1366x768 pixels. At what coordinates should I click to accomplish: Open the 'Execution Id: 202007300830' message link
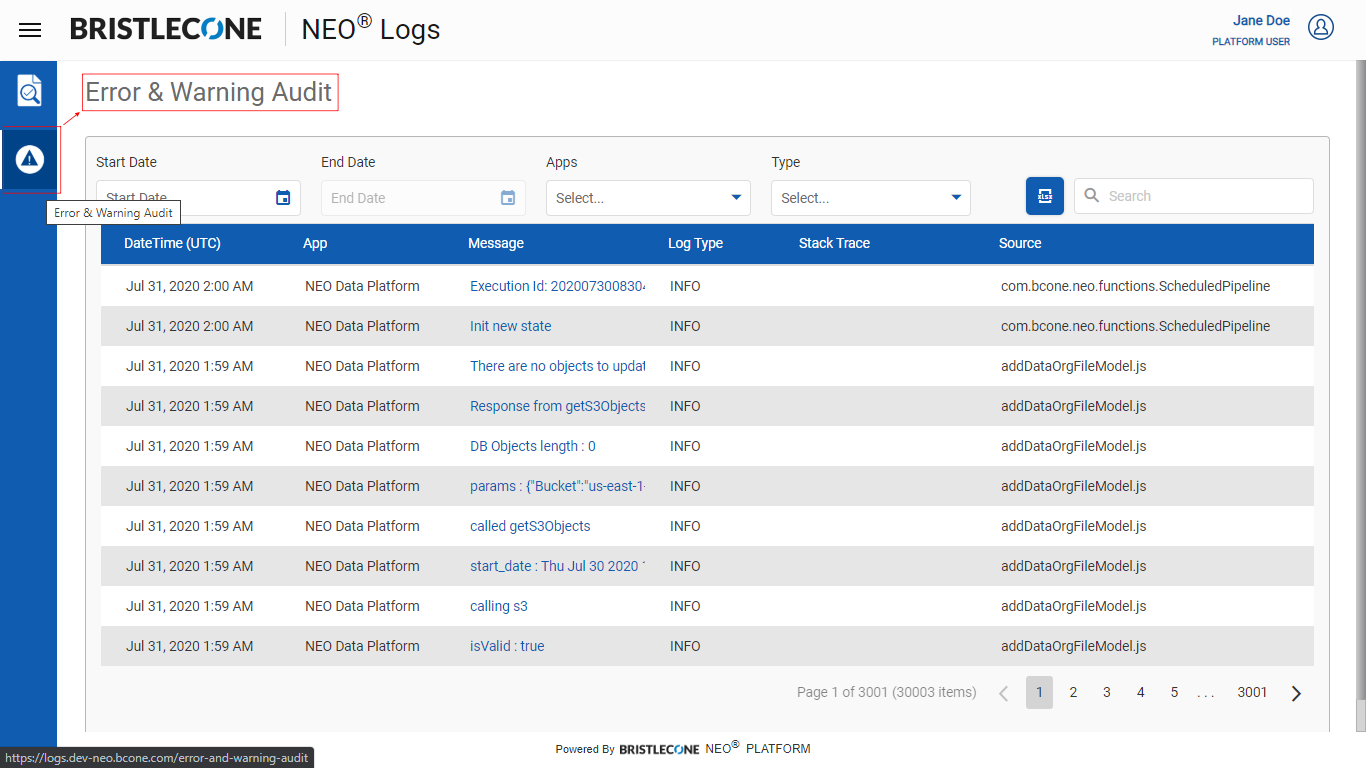(x=557, y=286)
